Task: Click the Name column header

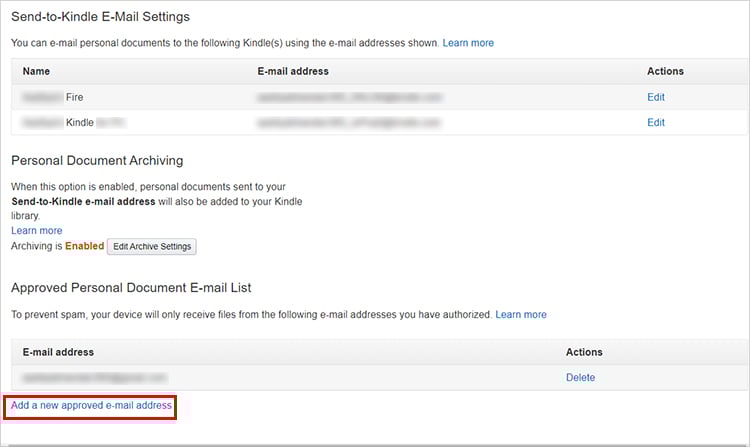Action: [36, 71]
